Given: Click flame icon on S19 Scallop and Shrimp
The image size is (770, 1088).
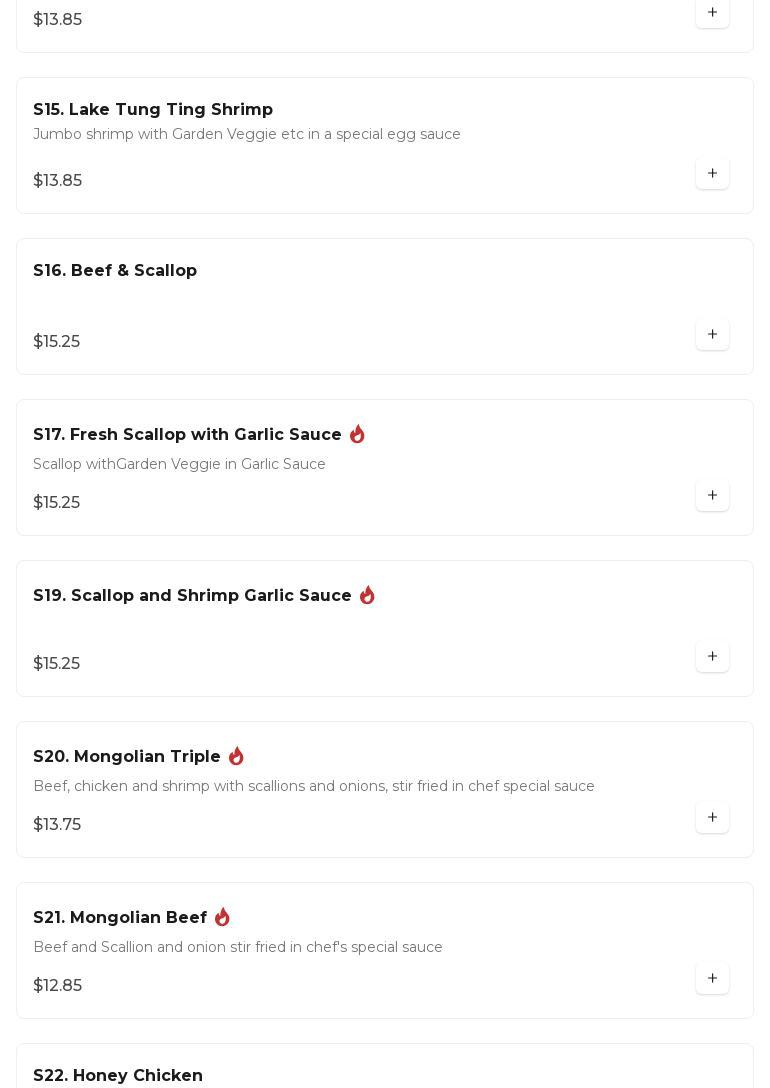Looking at the screenshot, I should (367, 595).
